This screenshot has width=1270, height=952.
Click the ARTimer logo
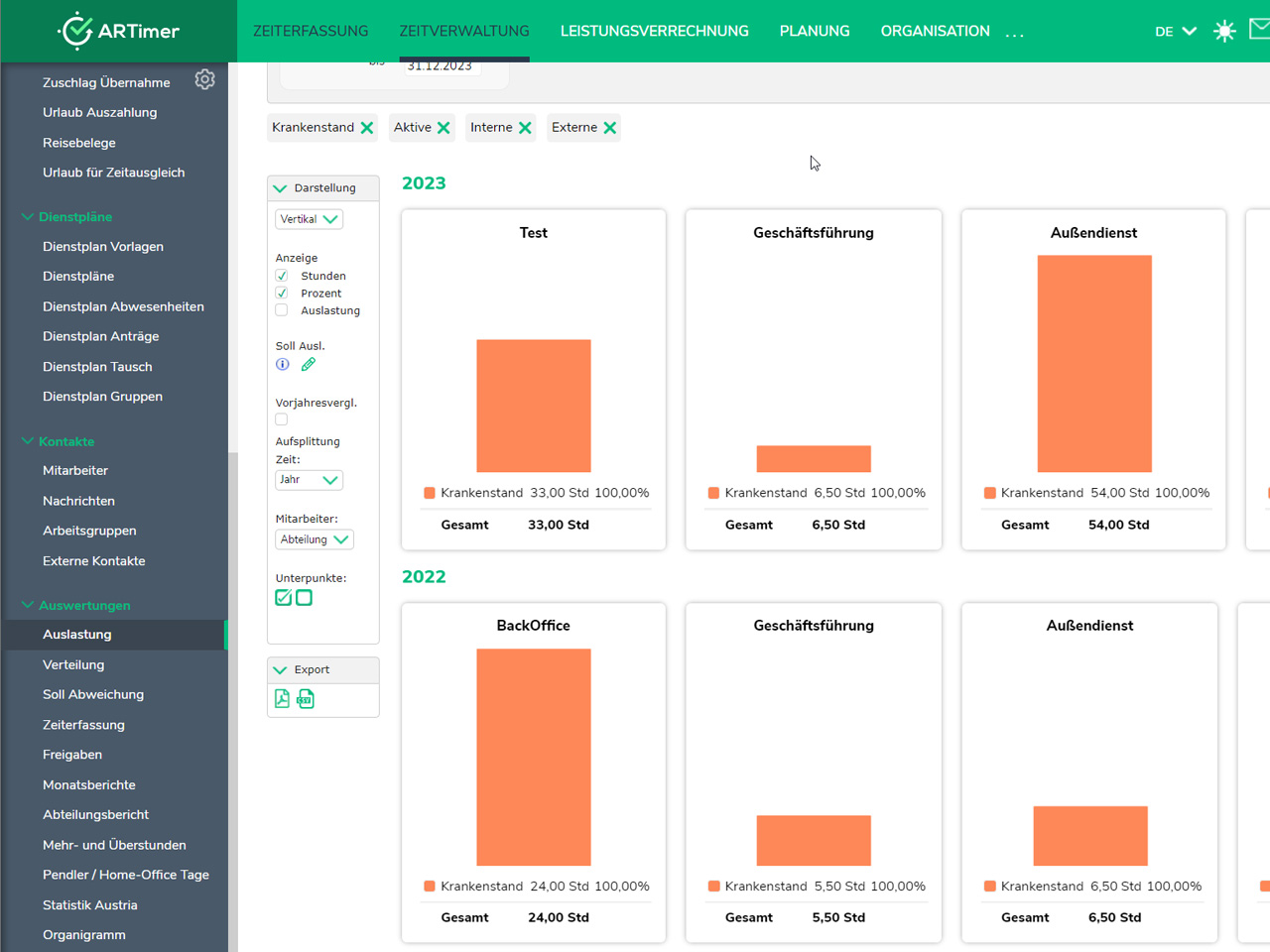pos(119,31)
